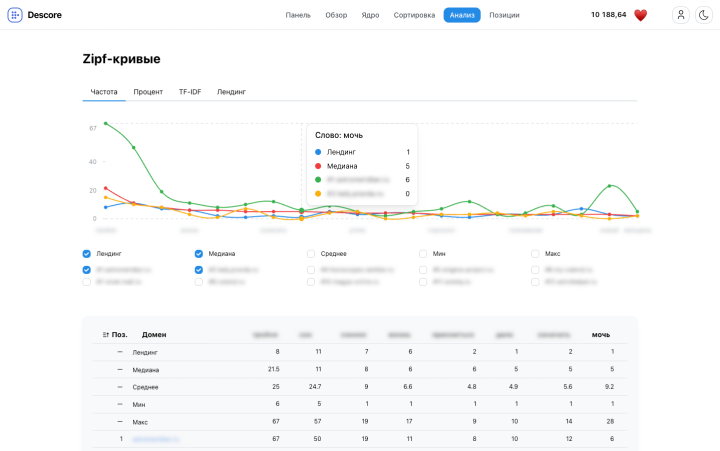Click the мочь column header

(x=601, y=334)
